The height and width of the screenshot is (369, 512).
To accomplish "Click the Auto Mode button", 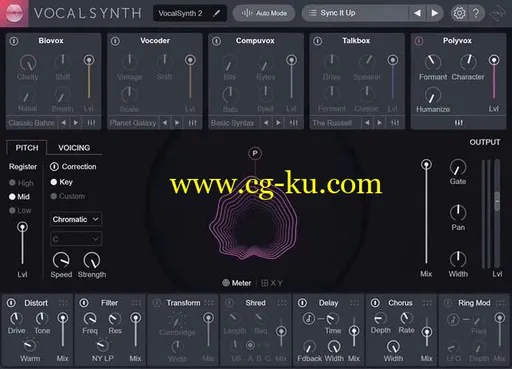I will [264, 13].
